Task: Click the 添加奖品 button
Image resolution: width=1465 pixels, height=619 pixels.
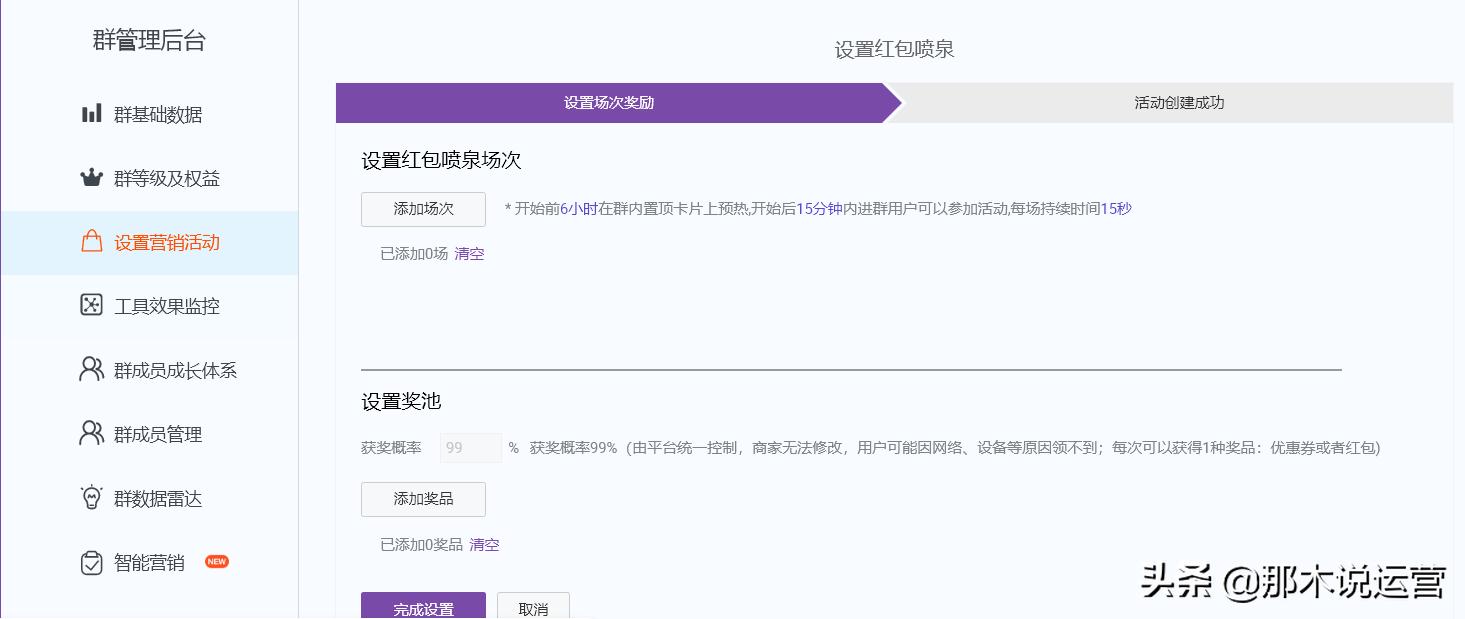Action: (x=422, y=499)
